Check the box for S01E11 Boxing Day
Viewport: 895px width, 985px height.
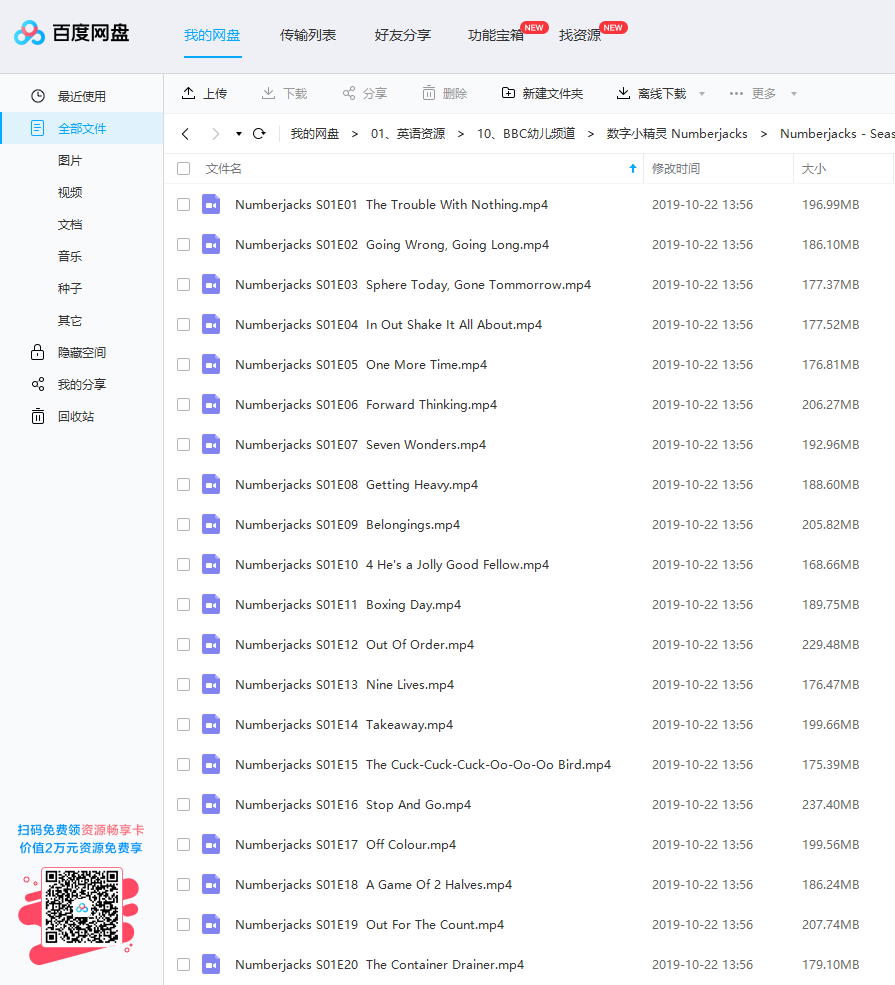pyautogui.click(x=183, y=604)
